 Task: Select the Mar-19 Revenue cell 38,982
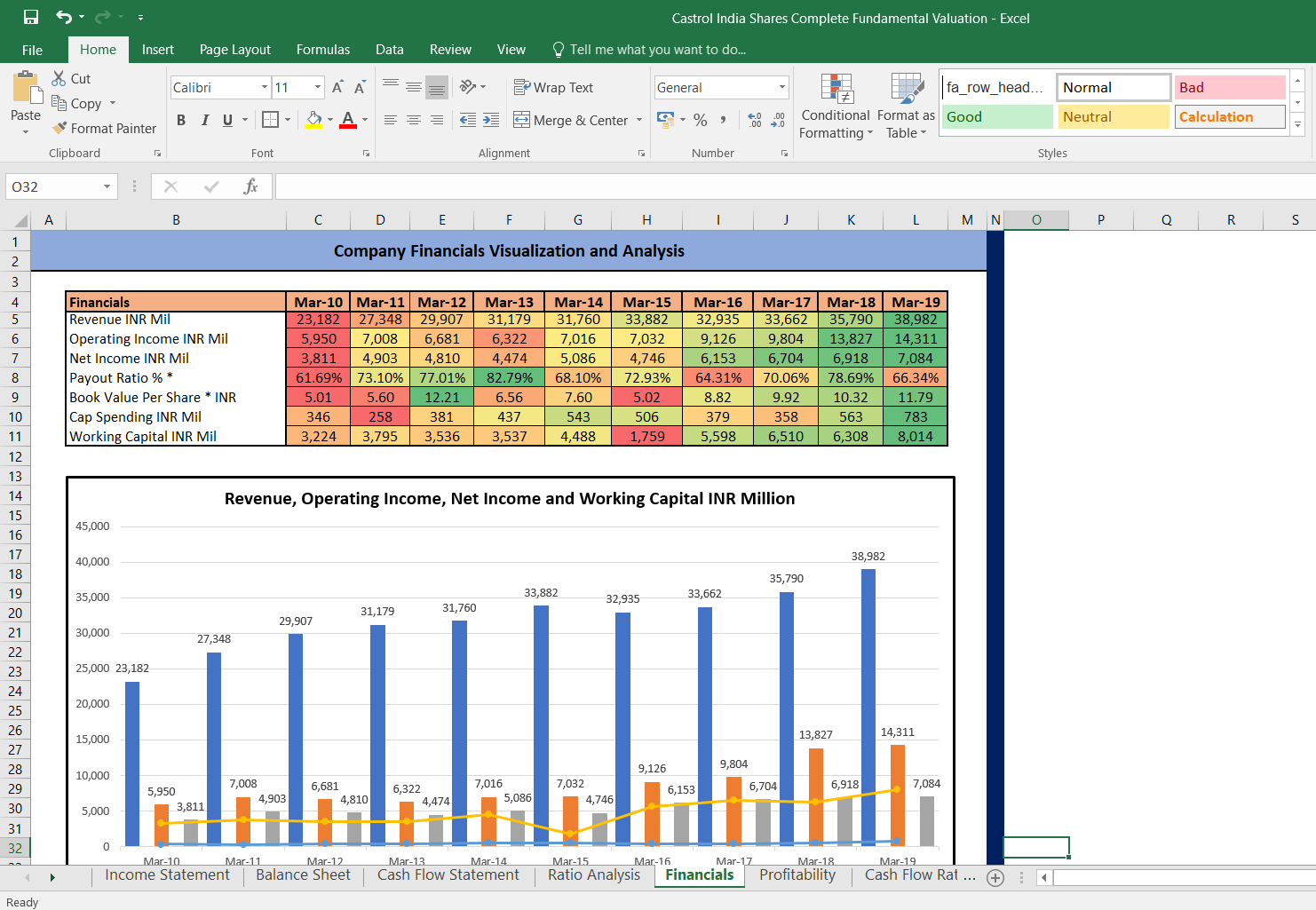tap(916, 320)
